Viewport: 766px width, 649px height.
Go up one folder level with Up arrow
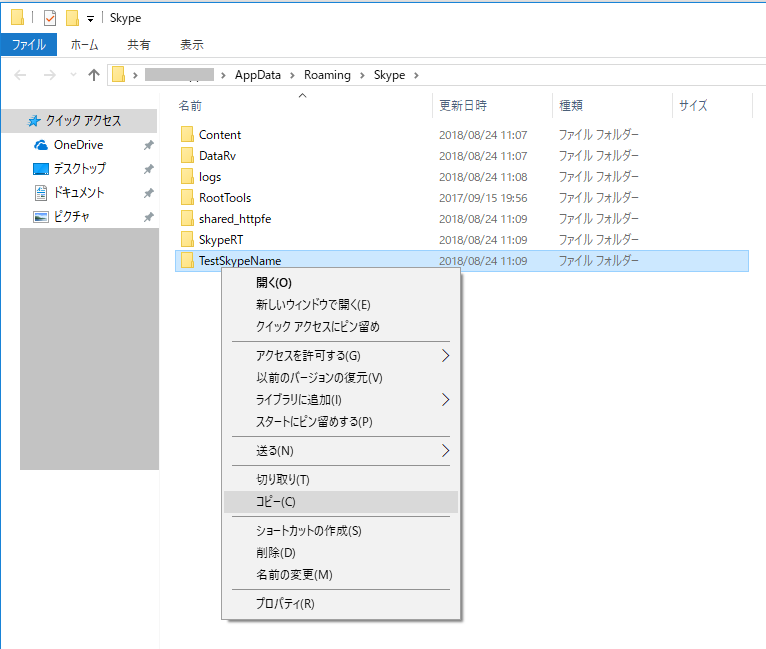coord(94,75)
